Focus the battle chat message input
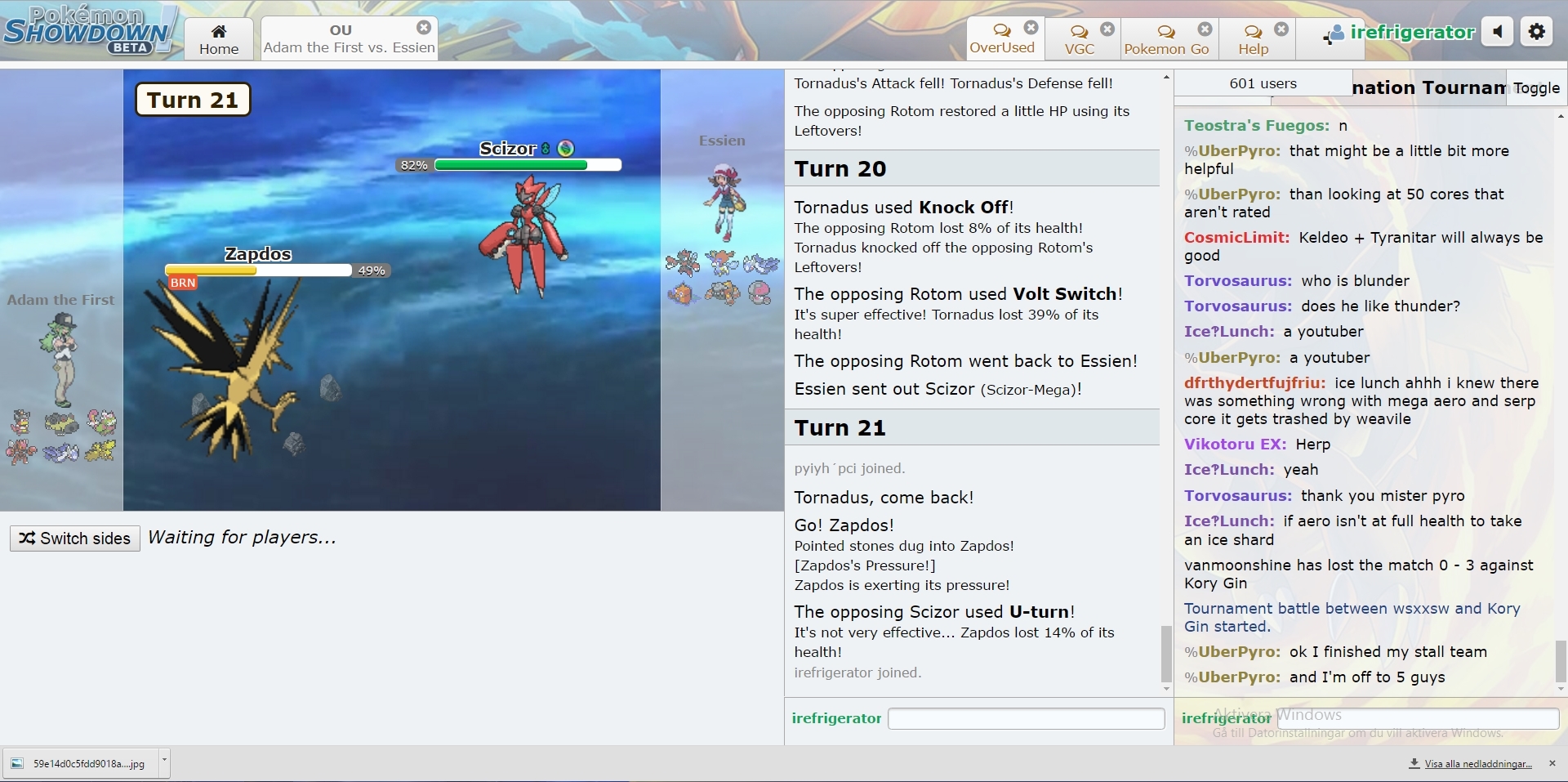The image size is (1568, 782). pyautogui.click(x=1026, y=718)
